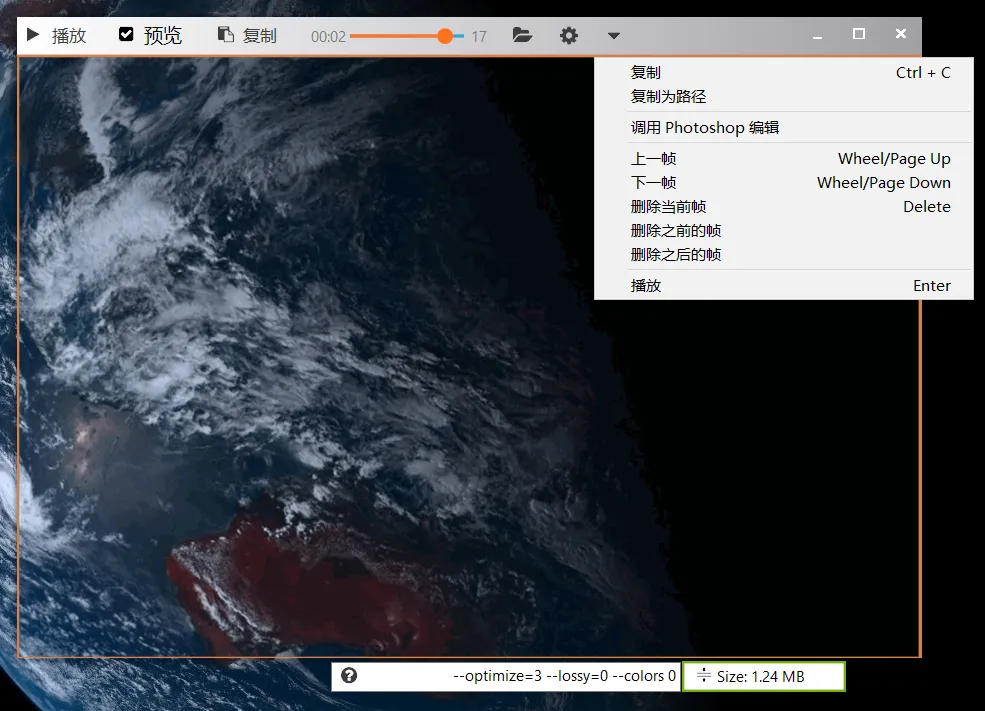Image resolution: width=985 pixels, height=711 pixels.
Task: Open settings via the gear icon
Action: pyautogui.click(x=569, y=35)
